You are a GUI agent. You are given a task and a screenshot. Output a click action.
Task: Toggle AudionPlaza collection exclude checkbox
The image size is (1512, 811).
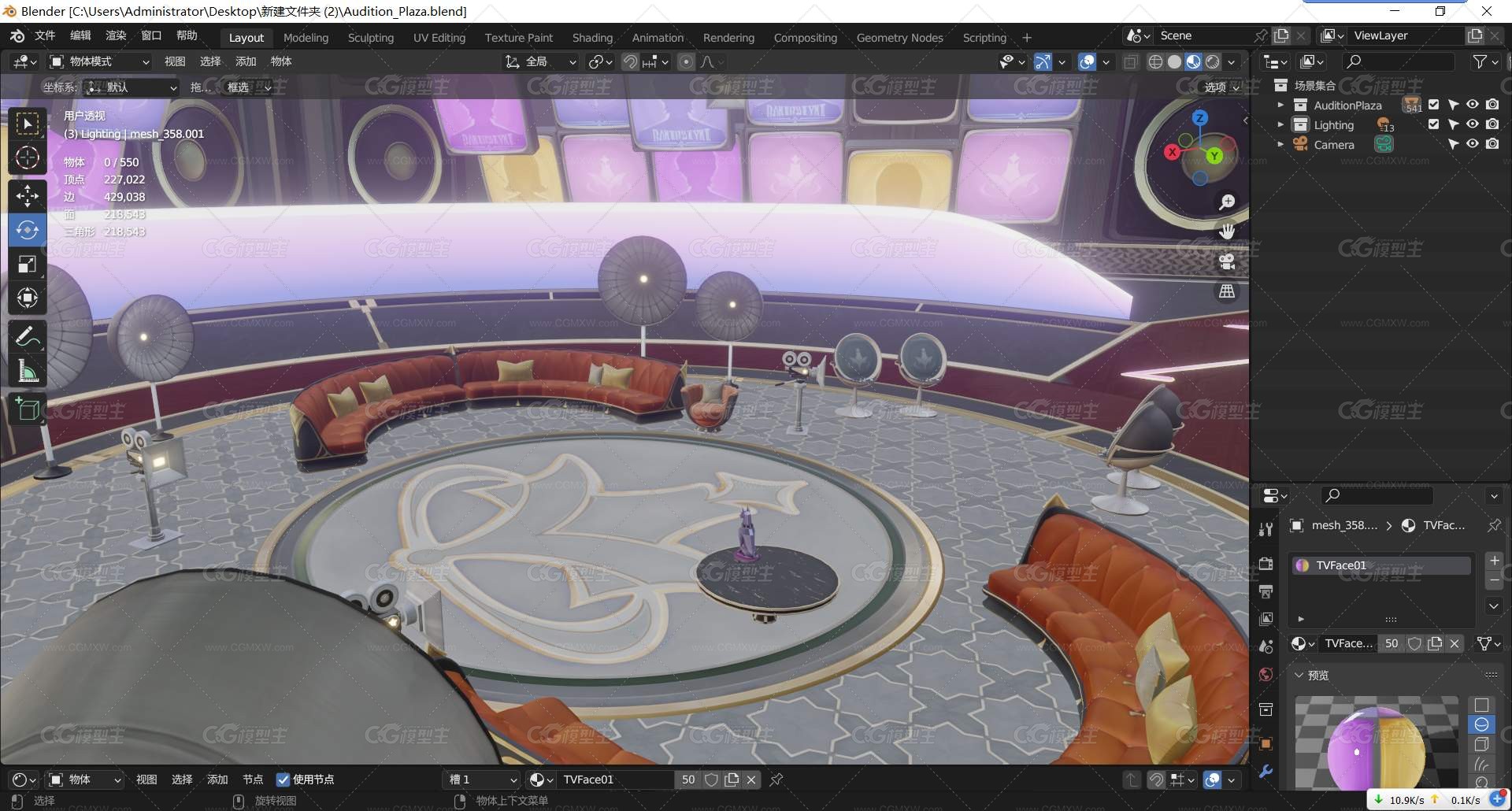(x=1433, y=105)
